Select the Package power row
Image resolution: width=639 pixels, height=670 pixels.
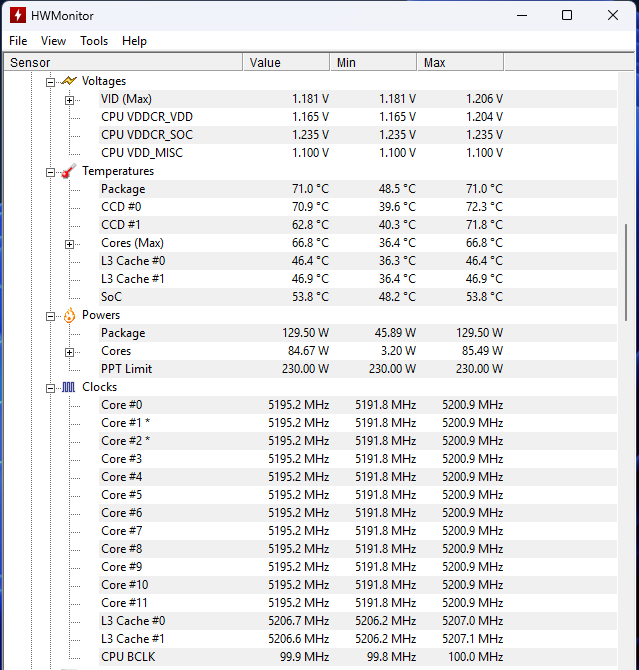point(358,333)
